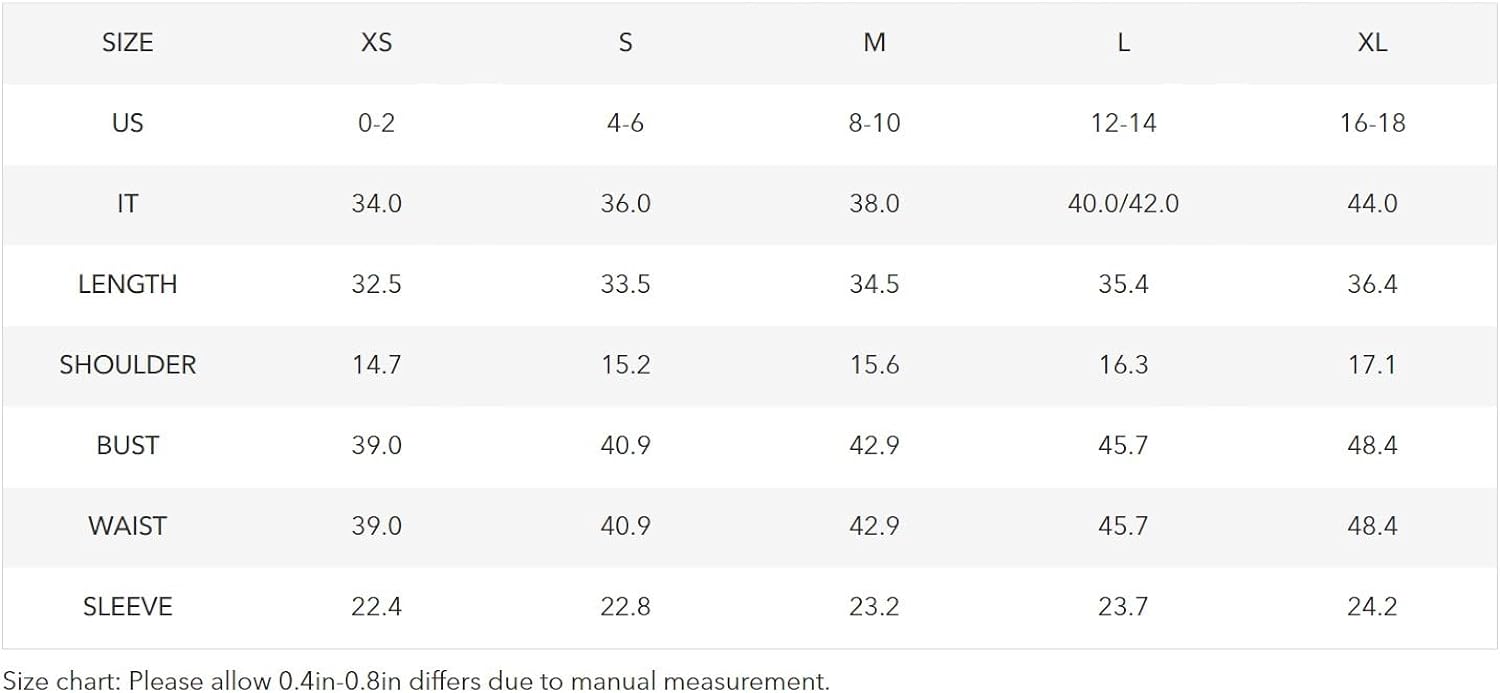The height and width of the screenshot is (693, 1500).
Task: Select the US 16-18 cell
Action: 1373,123
